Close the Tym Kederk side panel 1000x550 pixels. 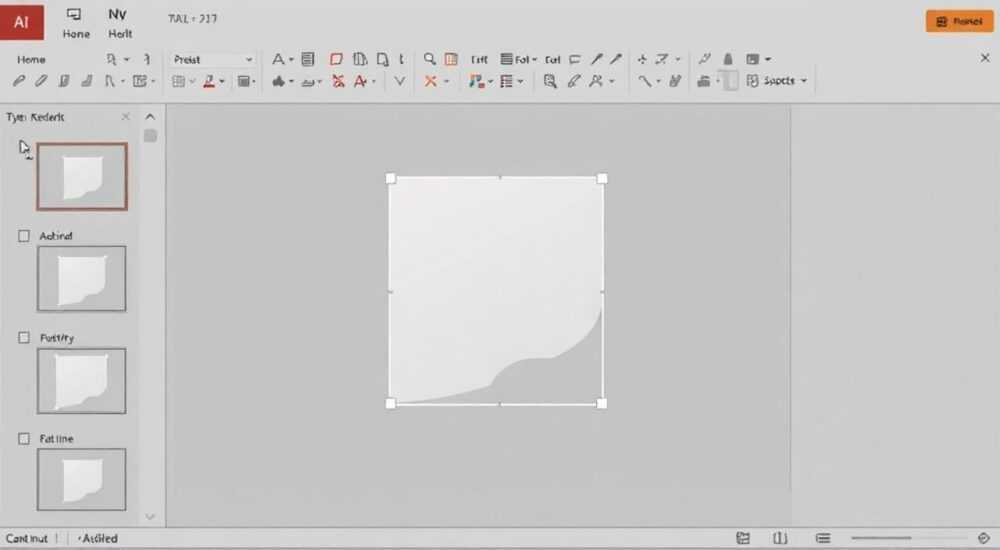[126, 117]
